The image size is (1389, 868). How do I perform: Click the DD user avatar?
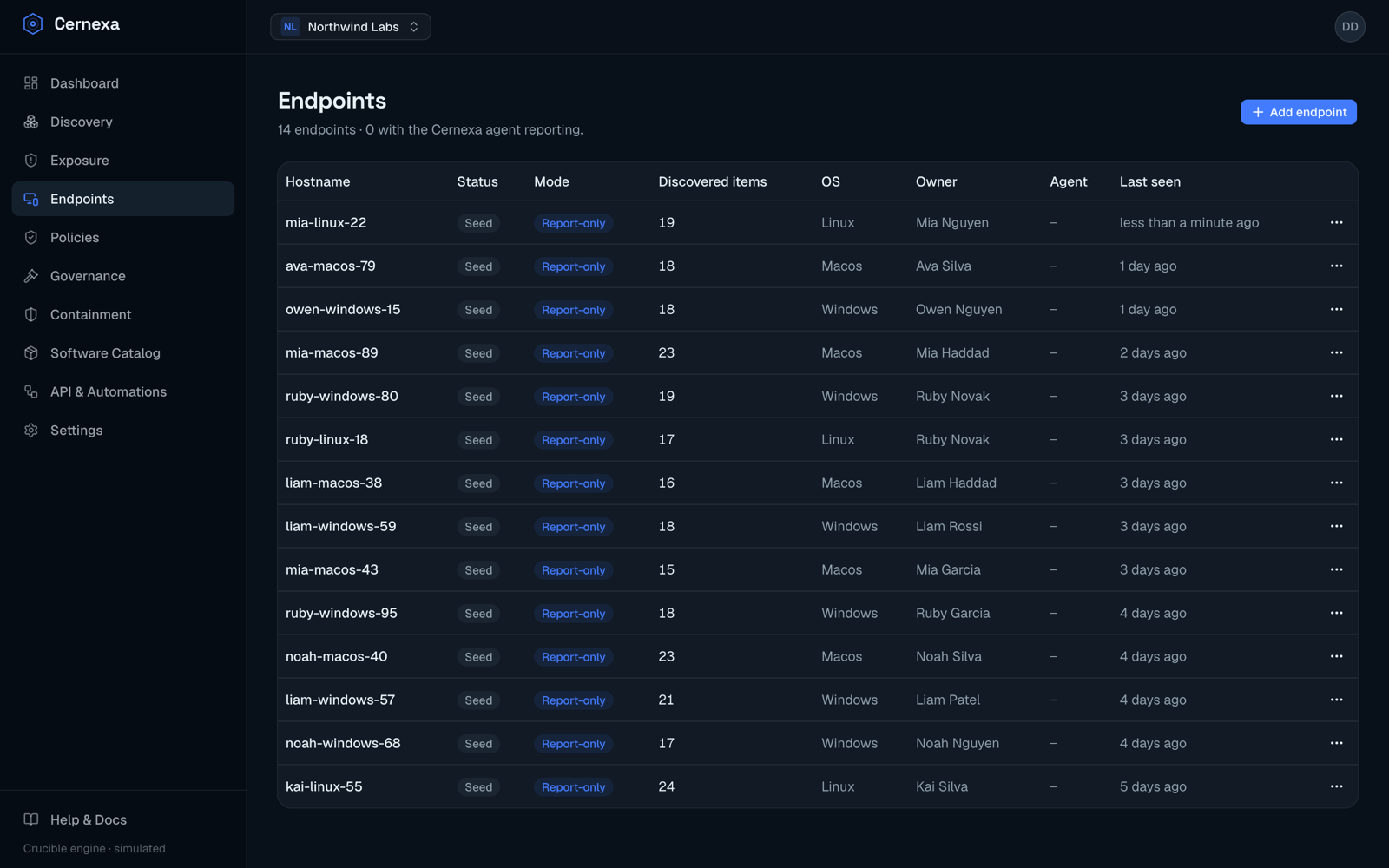(x=1349, y=27)
